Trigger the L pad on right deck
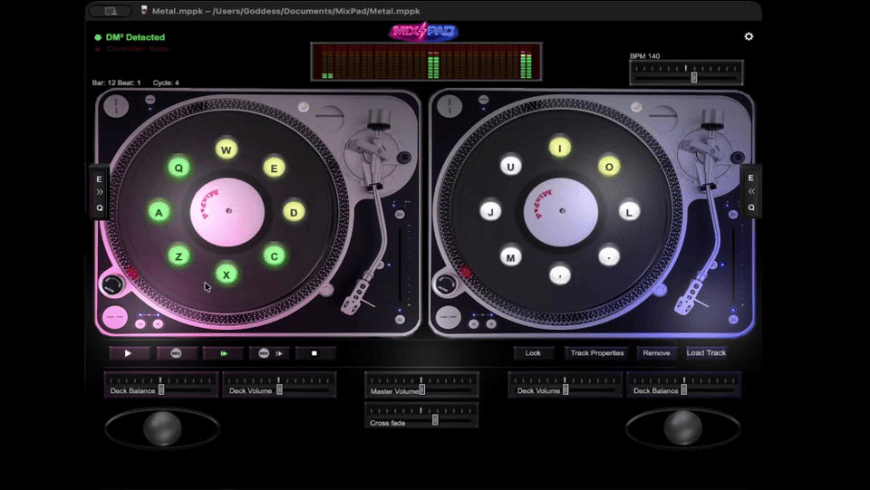The width and height of the screenshot is (870, 490). pyautogui.click(x=629, y=211)
